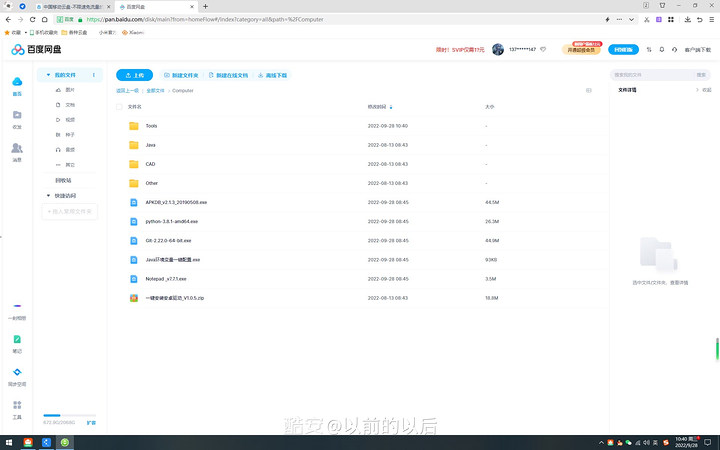The image size is (720, 450).
Task: Click the All Files breadcrumb link
Action: [x=155, y=90]
